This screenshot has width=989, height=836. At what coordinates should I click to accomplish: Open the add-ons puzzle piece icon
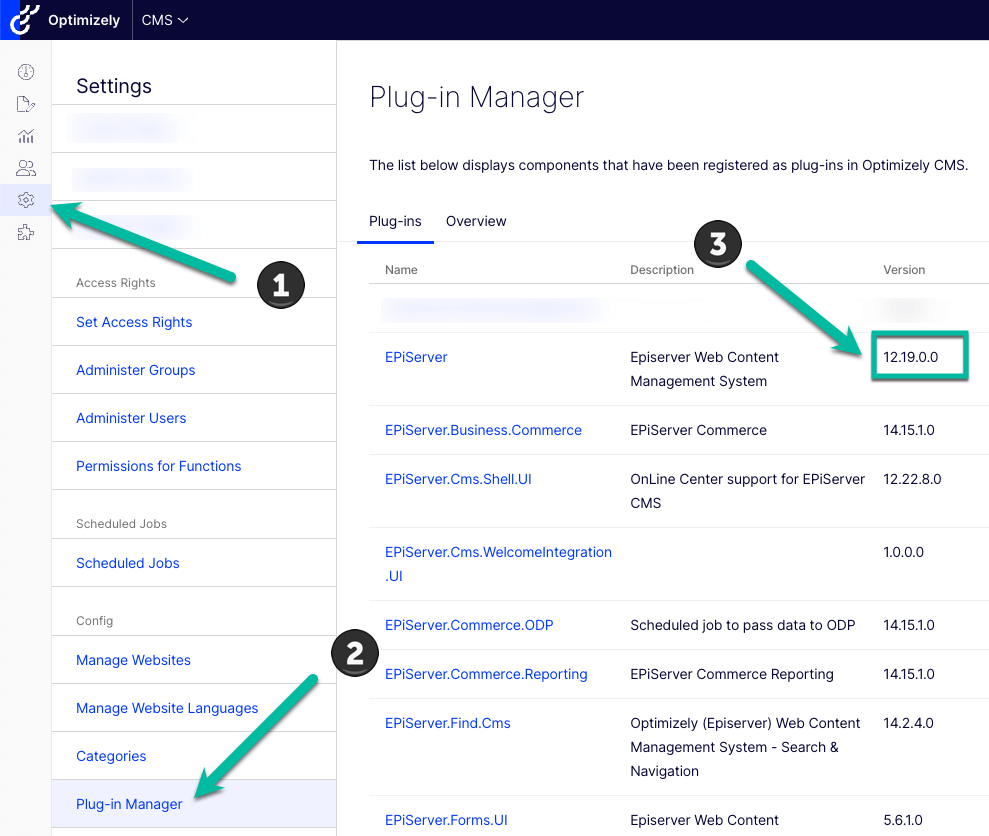26,232
